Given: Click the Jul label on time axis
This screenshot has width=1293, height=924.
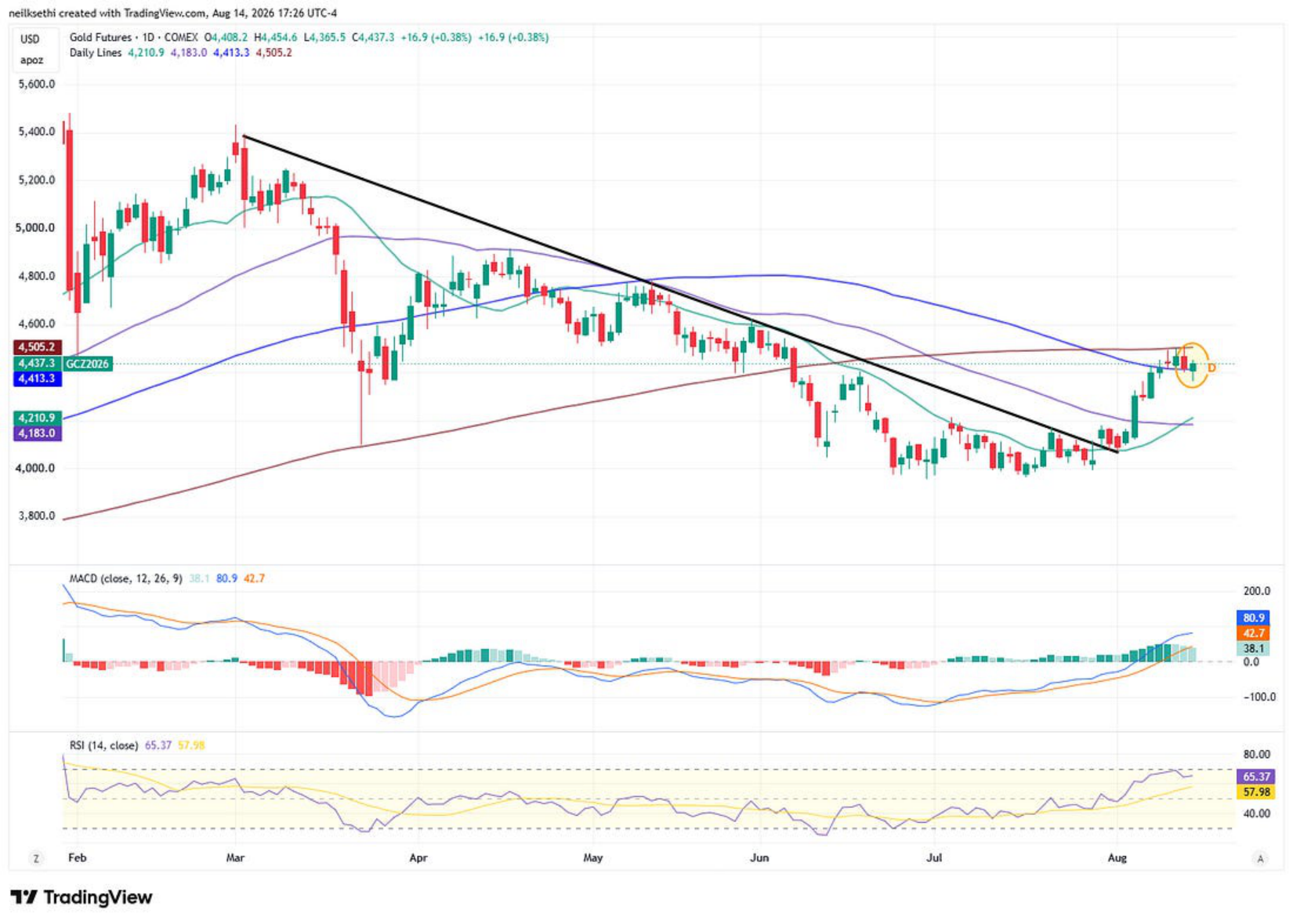Looking at the screenshot, I should (933, 858).
